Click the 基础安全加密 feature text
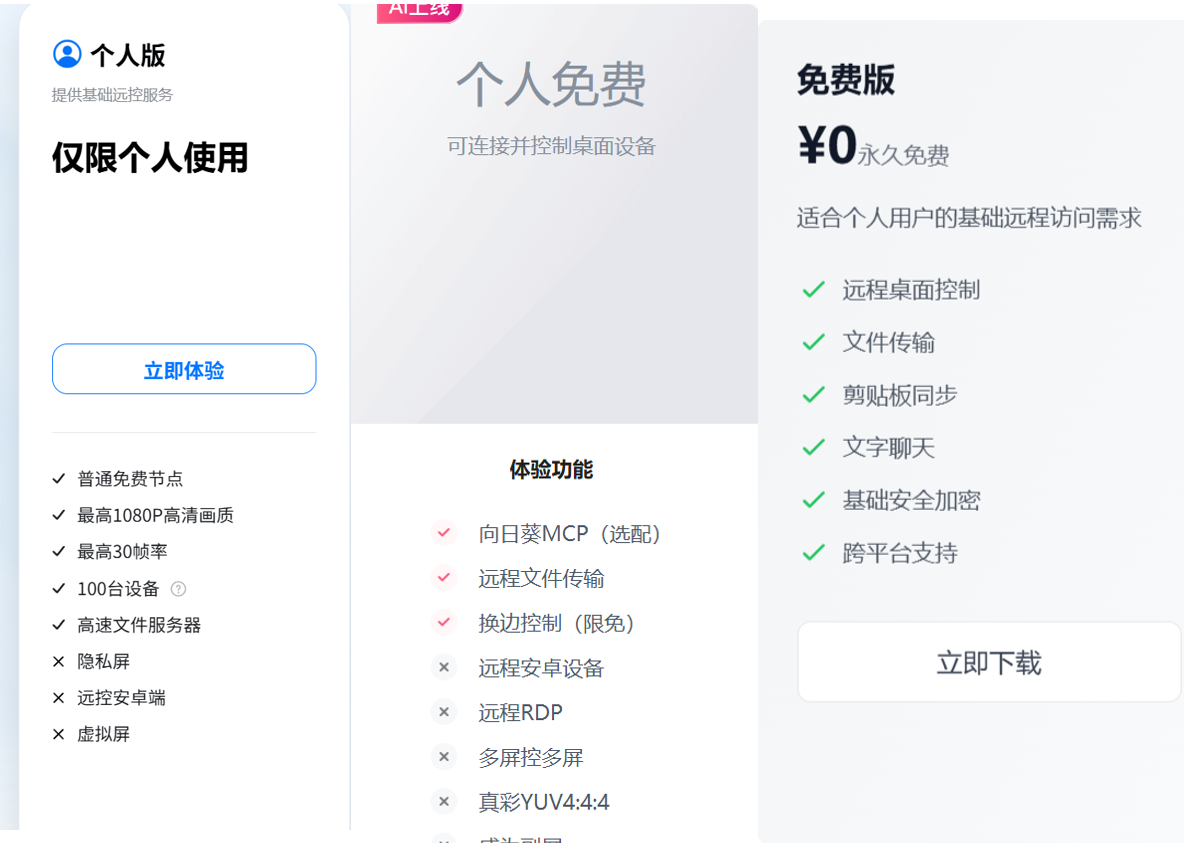This screenshot has width=1184, height=843. (911, 500)
